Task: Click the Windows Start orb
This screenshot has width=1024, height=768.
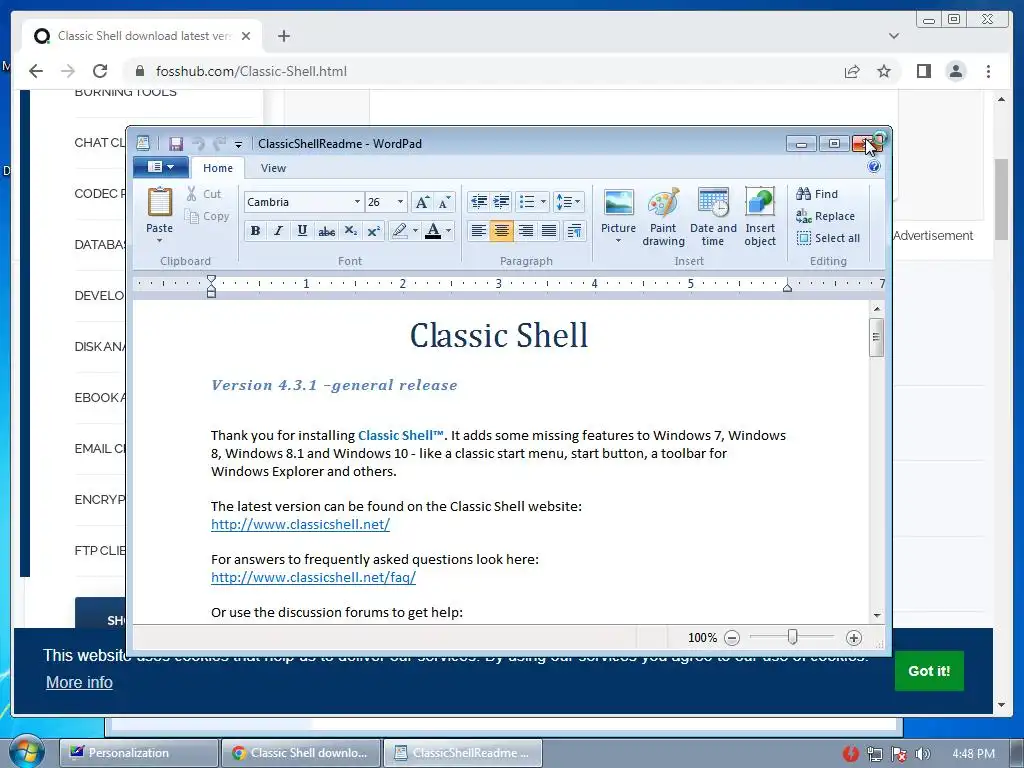Action: click(x=25, y=752)
